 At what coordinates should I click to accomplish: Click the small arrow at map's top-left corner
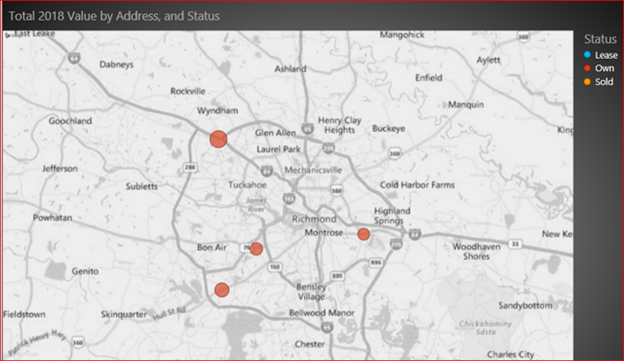point(8,35)
